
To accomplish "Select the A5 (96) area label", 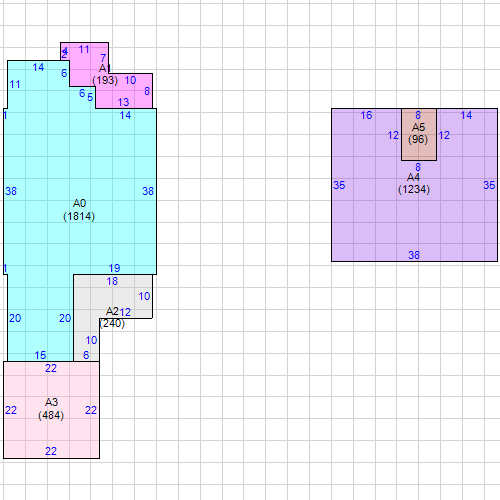I will (x=418, y=133).
